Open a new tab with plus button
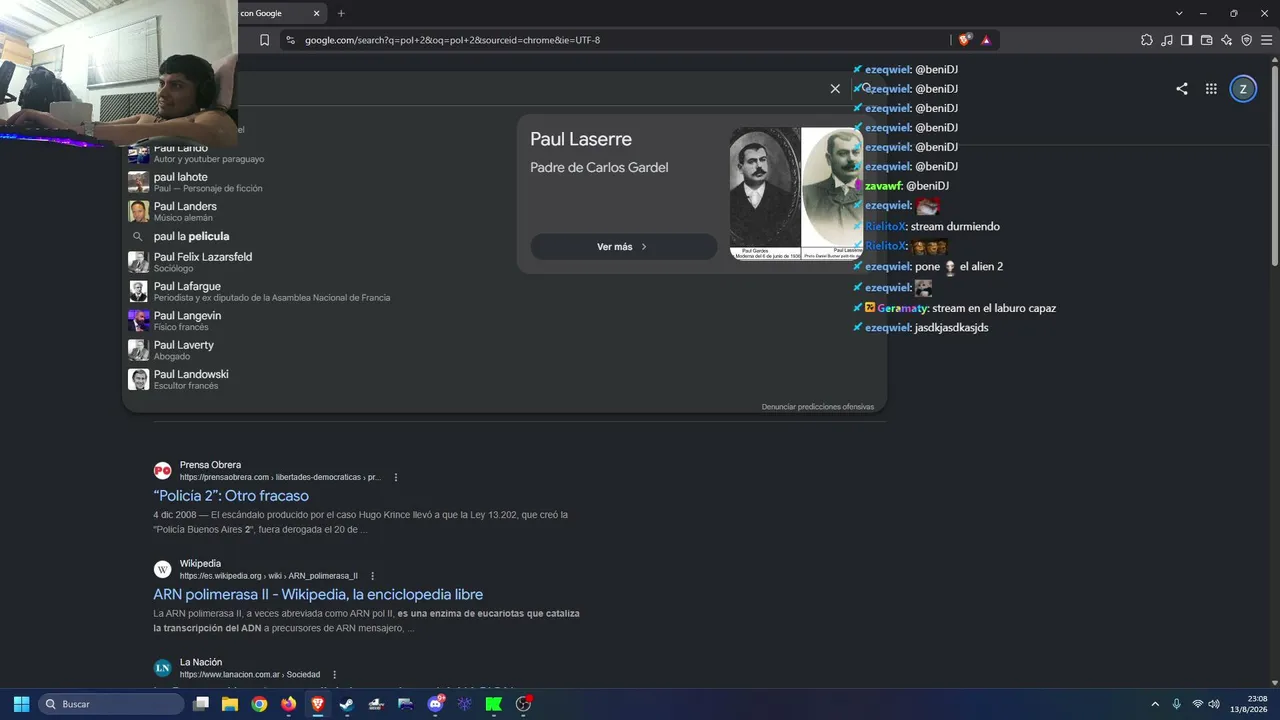The width and height of the screenshot is (1280, 720). click(x=341, y=13)
